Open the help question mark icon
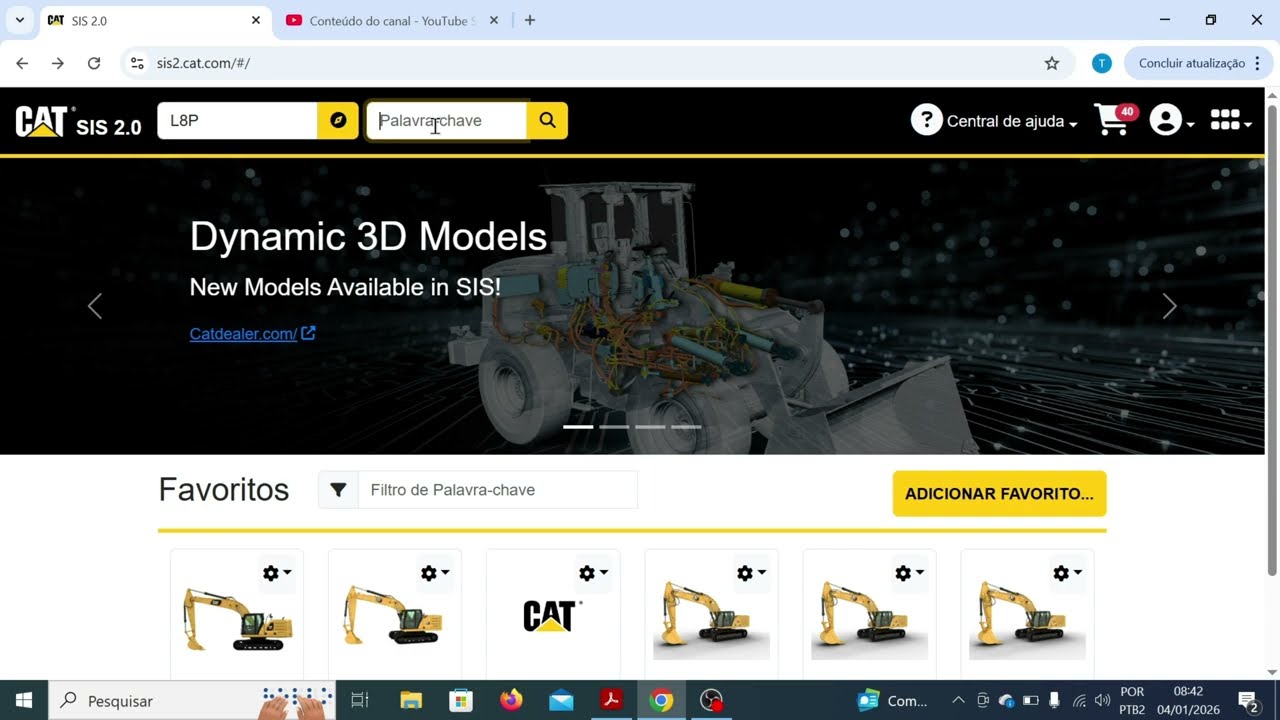The image size is (1280, 720). [x=926, y=121]
